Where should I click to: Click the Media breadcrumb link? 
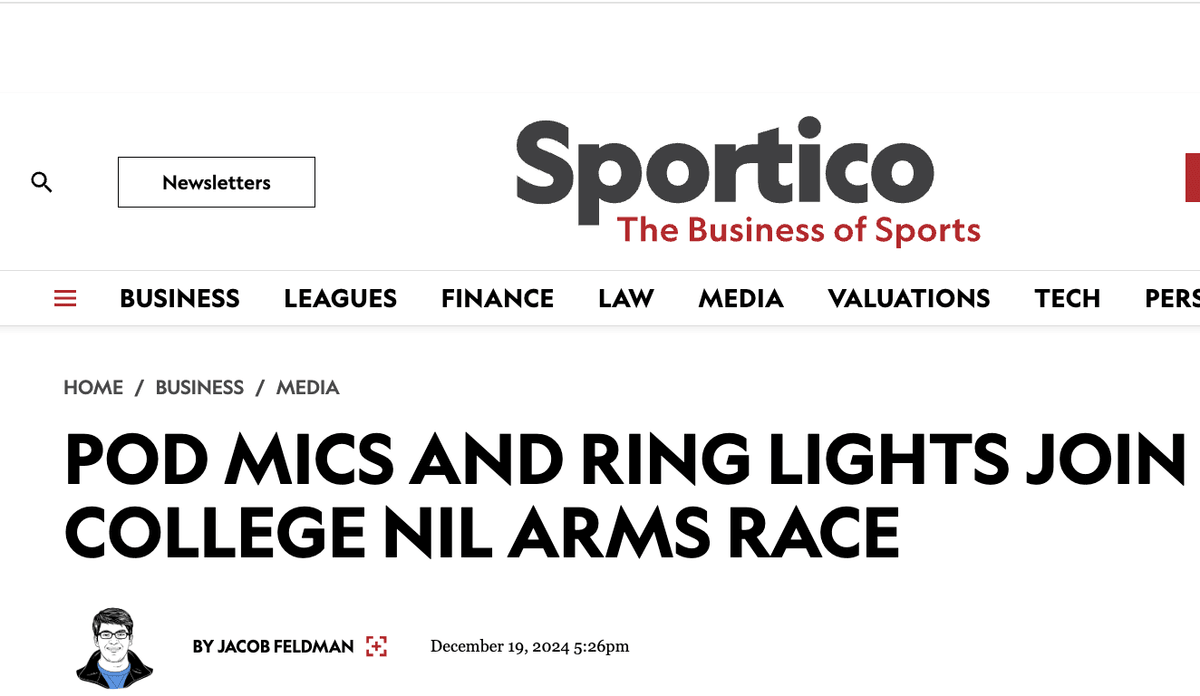(308, 387)
